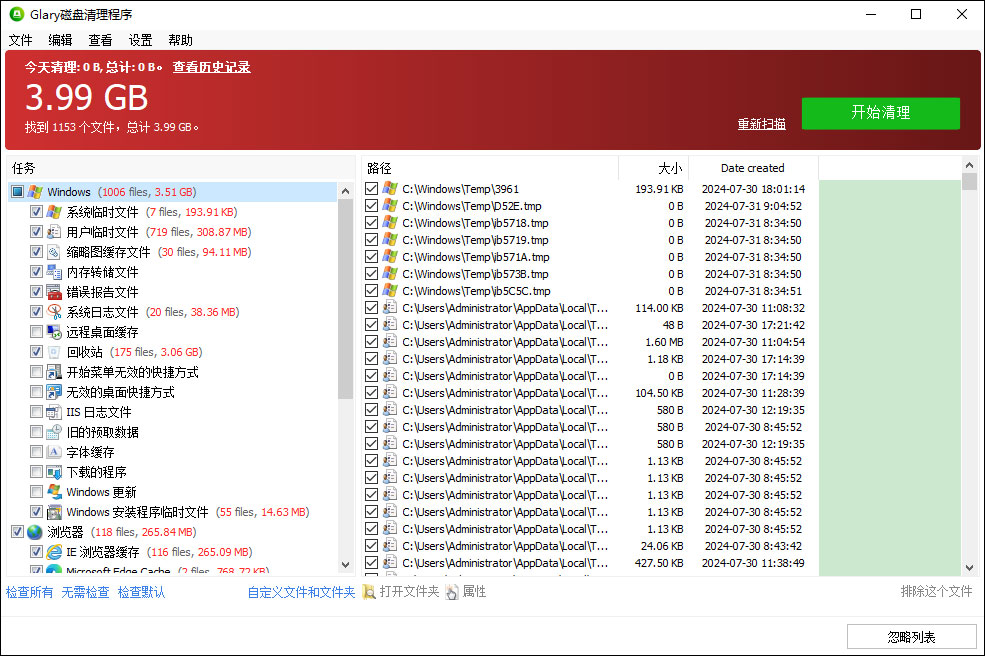Sort by the 路径 column header
The height and width of the screenshot is (656, 985).
490,168
